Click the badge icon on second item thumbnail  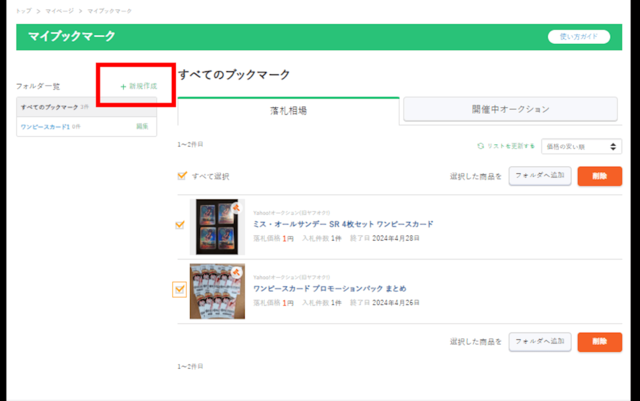pyautogui.click(x=236, y=271)
